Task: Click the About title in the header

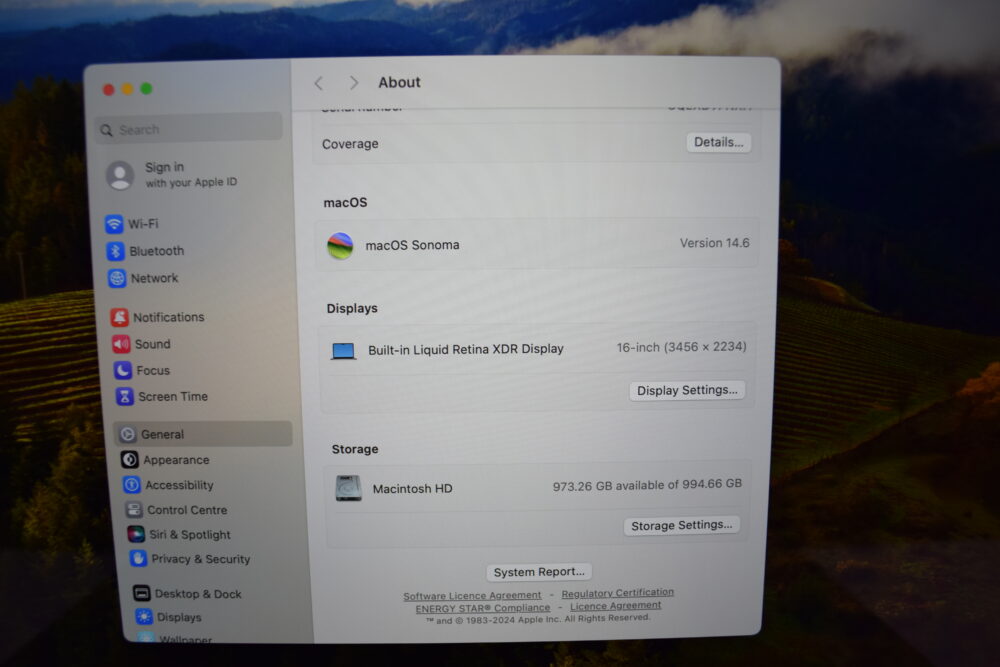Action: (x=400, y=82)
